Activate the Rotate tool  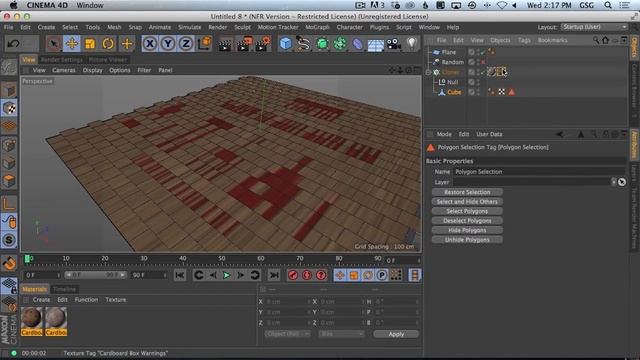point(108,44)
